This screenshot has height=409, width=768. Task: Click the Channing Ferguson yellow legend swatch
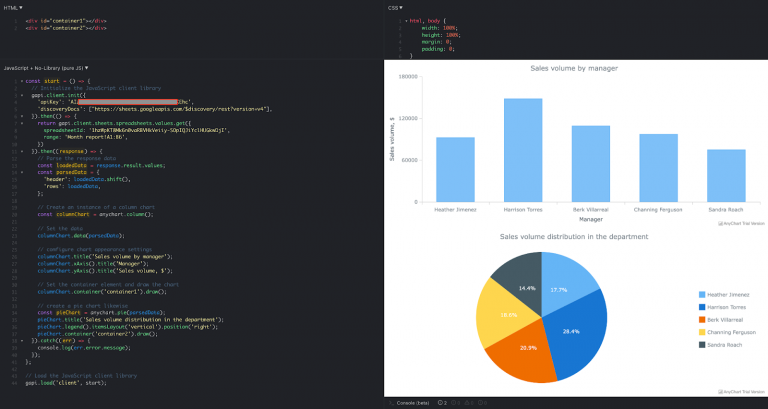point(702,332)
